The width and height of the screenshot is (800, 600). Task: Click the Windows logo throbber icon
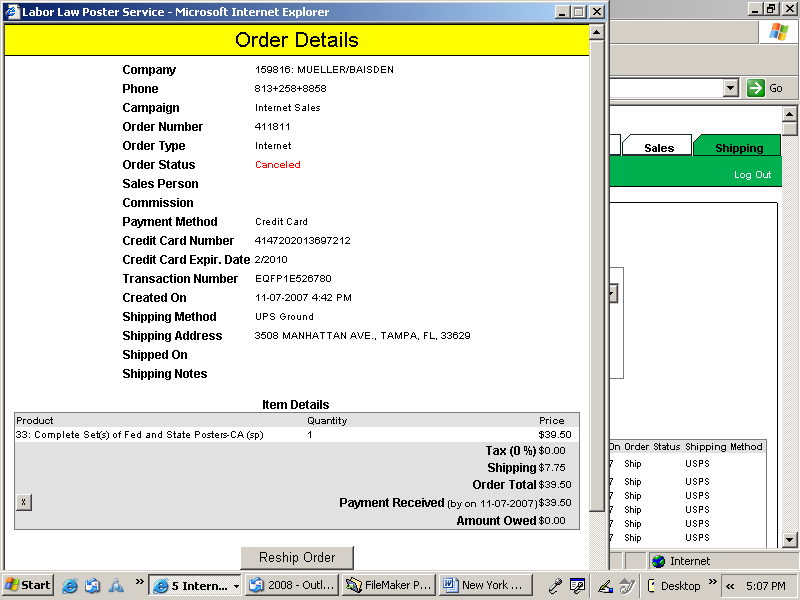[x=778, y=31]
